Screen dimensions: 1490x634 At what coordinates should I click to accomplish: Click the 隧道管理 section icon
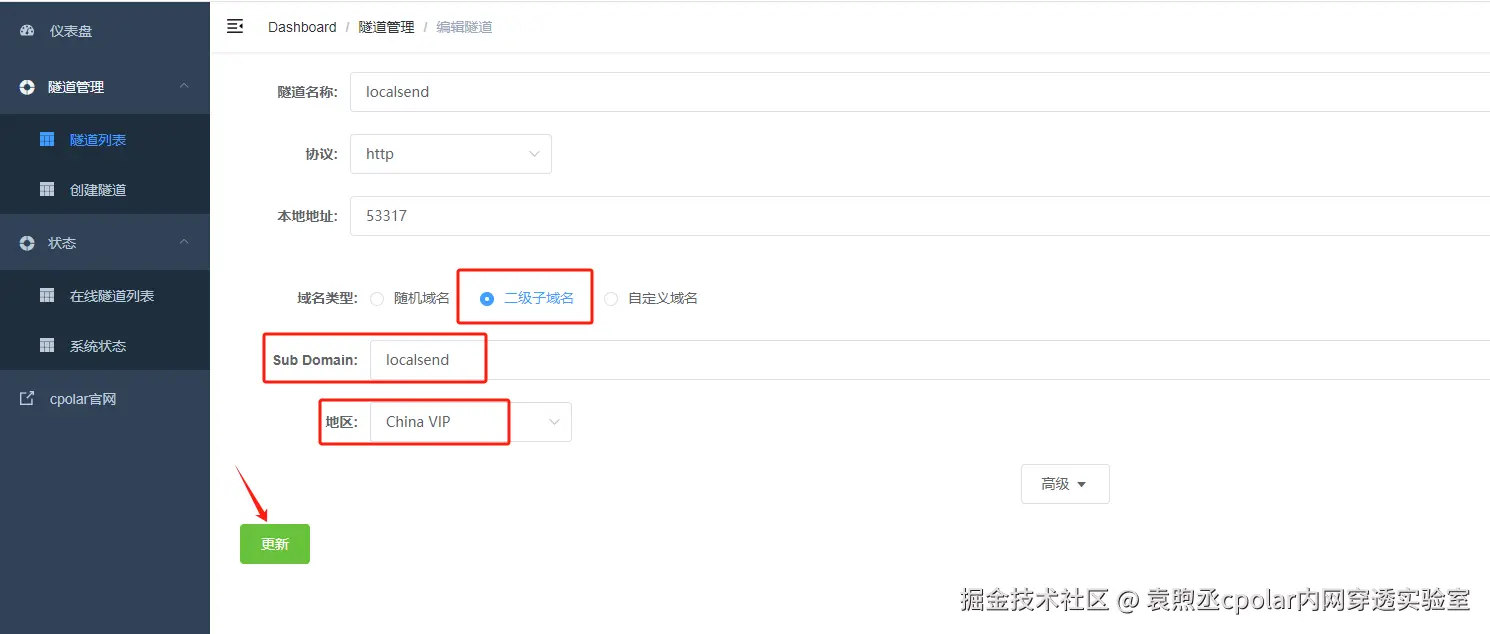(x=27, y=87)
